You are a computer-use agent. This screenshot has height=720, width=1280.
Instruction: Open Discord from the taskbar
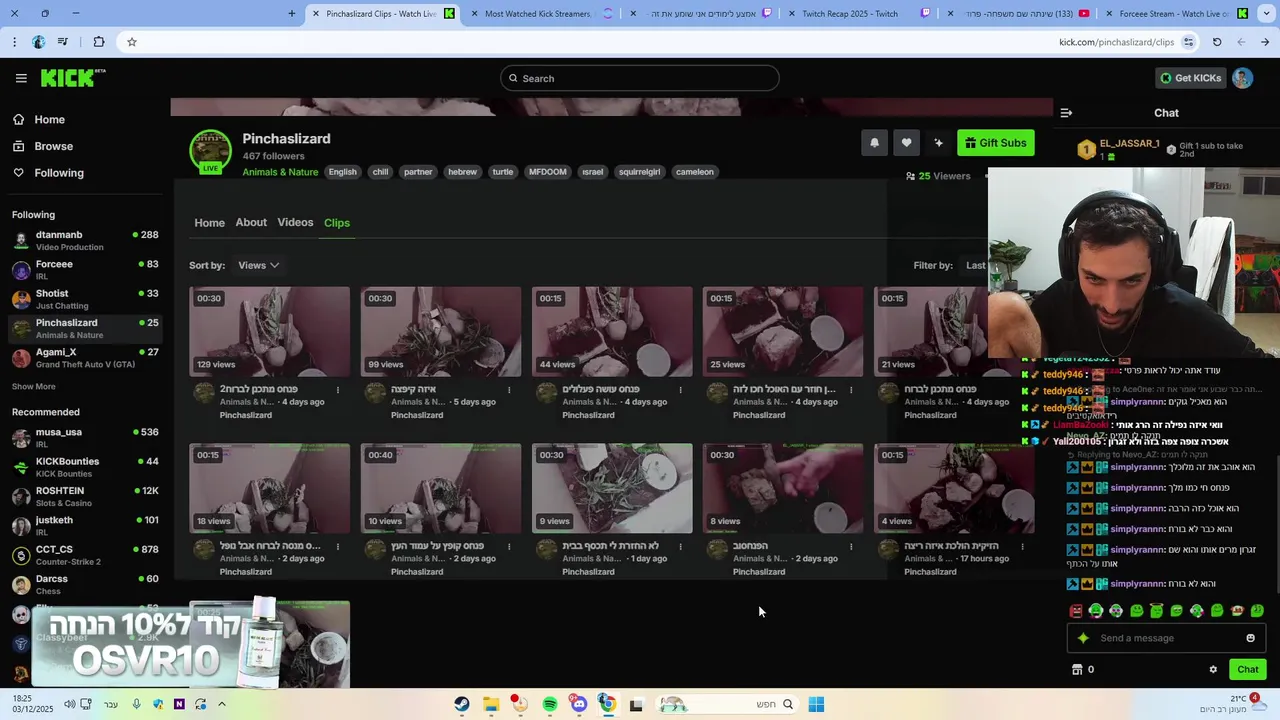[578, 704]
